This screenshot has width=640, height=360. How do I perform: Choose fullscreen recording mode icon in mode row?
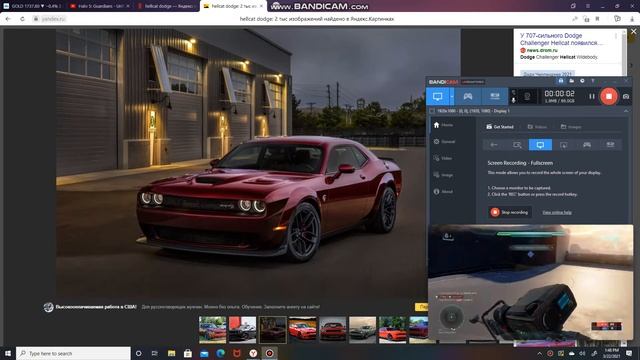pos(540,145)
